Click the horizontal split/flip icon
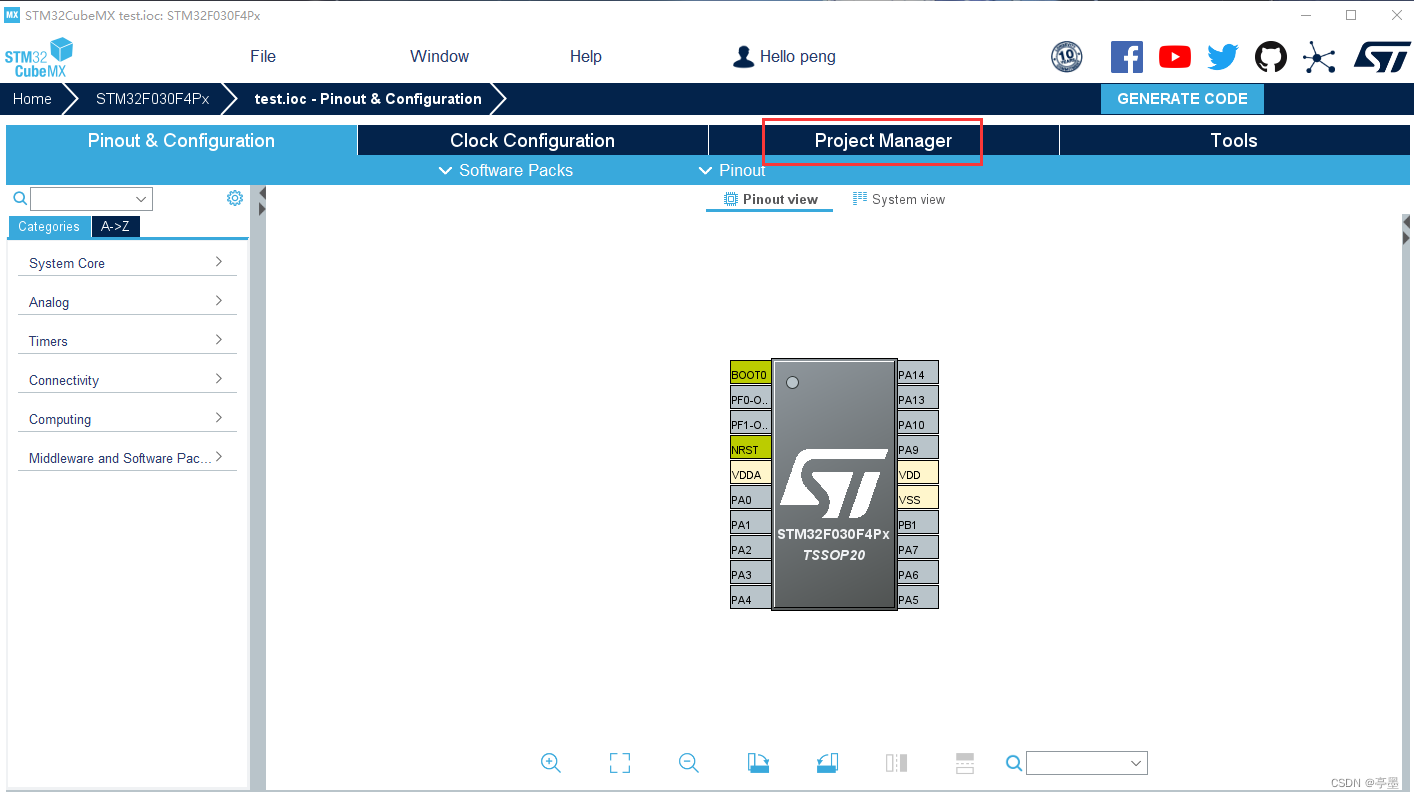The height and width of the screenshot is (798, 1414). coord(964,762)
